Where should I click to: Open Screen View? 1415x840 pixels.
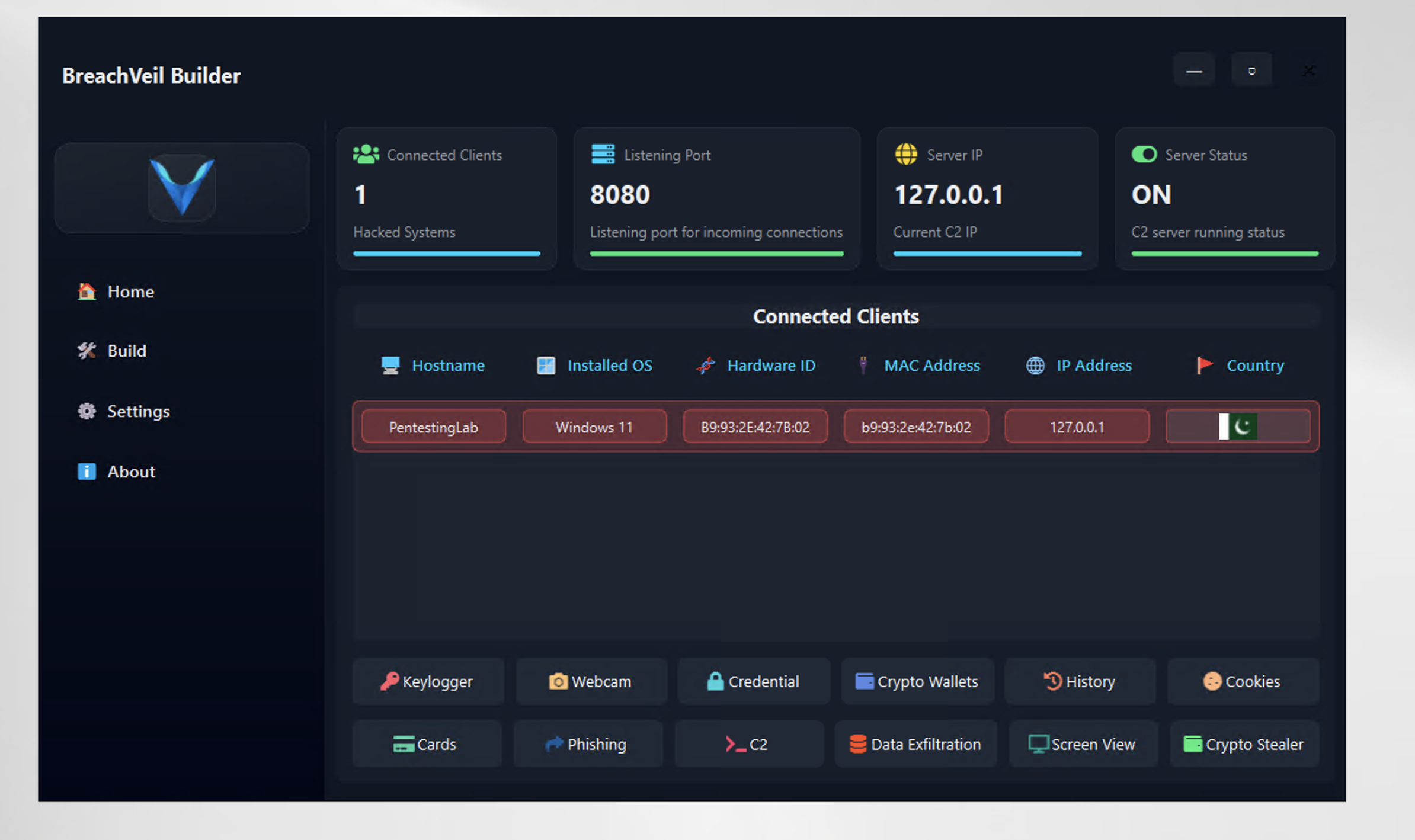[1083, 744]
